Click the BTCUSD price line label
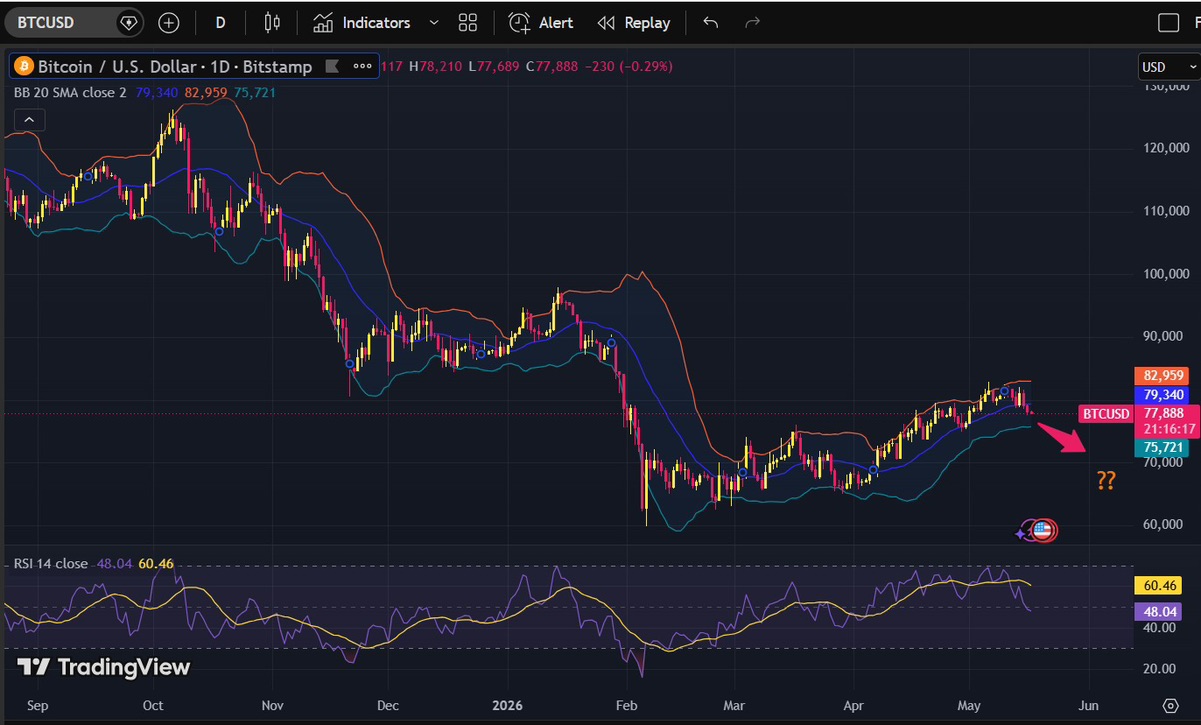 point(1105,413)
